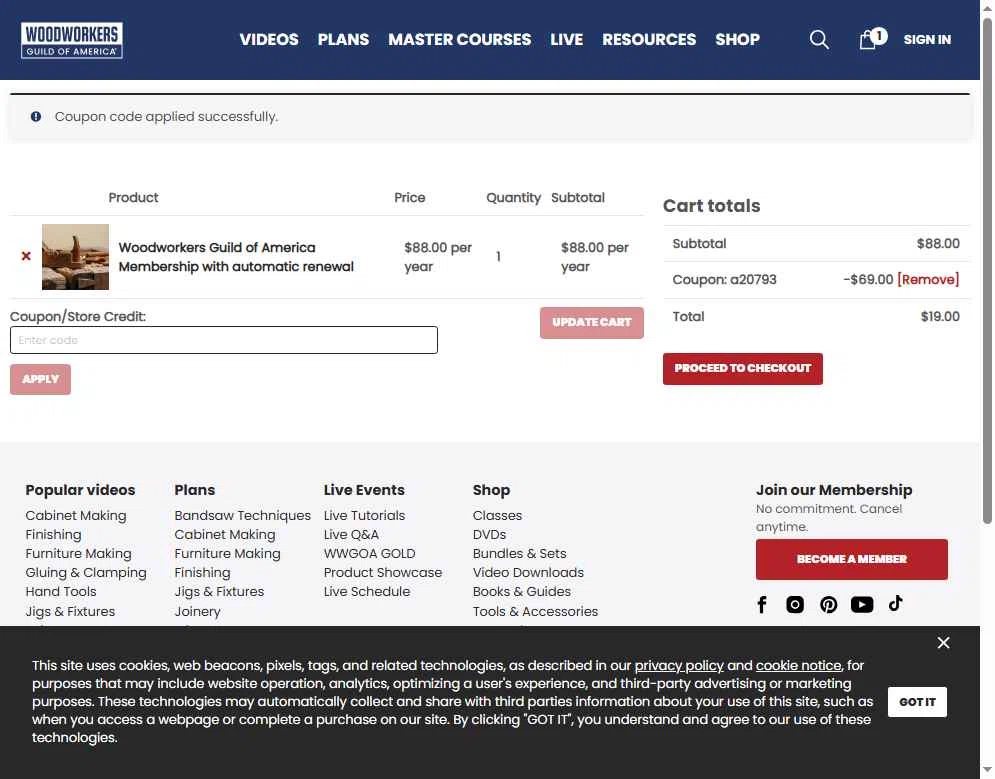Open the TikTok social icon

tap(895, 603)
